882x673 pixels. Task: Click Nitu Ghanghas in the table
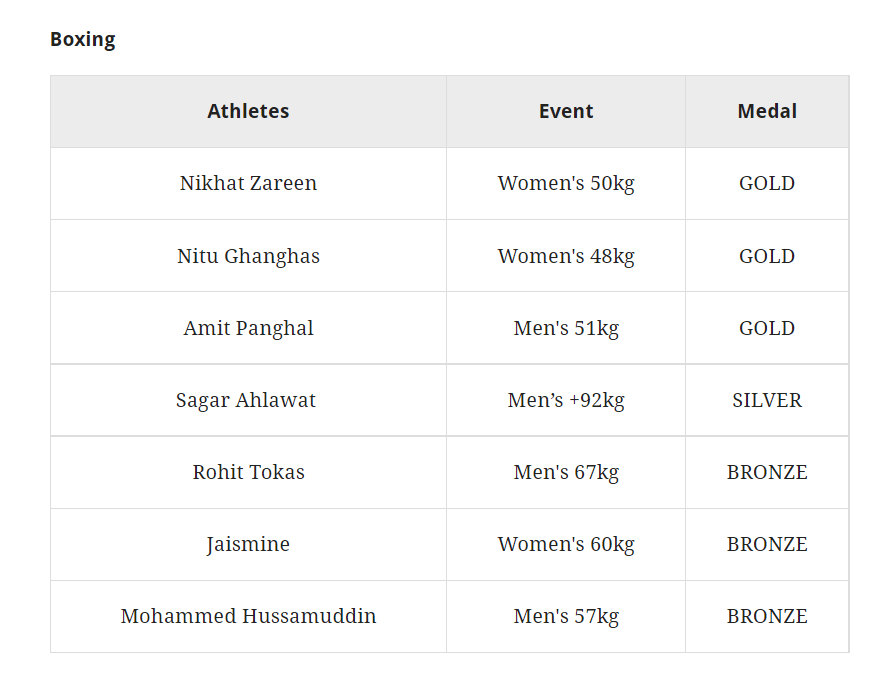[x=248, y=256]
